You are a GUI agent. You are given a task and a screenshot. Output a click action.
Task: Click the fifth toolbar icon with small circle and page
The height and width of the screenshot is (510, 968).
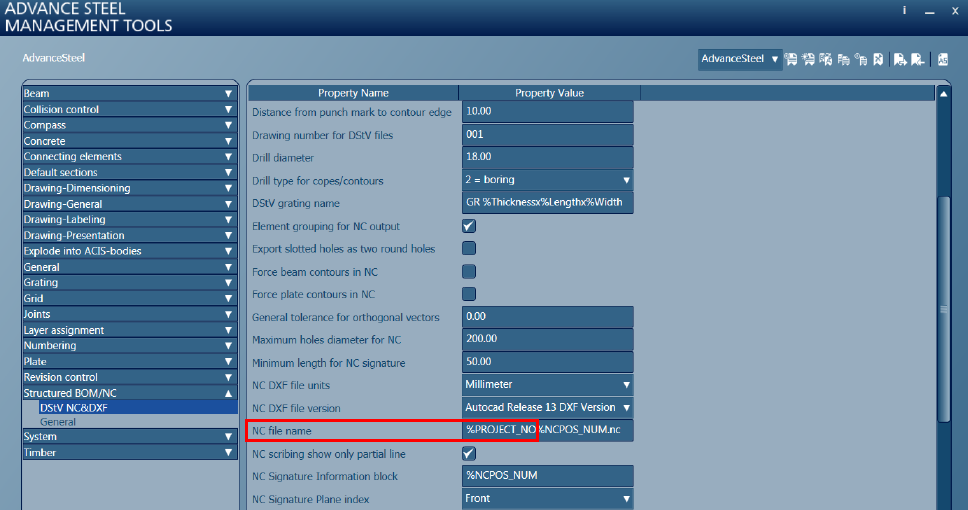coord(861,59)
